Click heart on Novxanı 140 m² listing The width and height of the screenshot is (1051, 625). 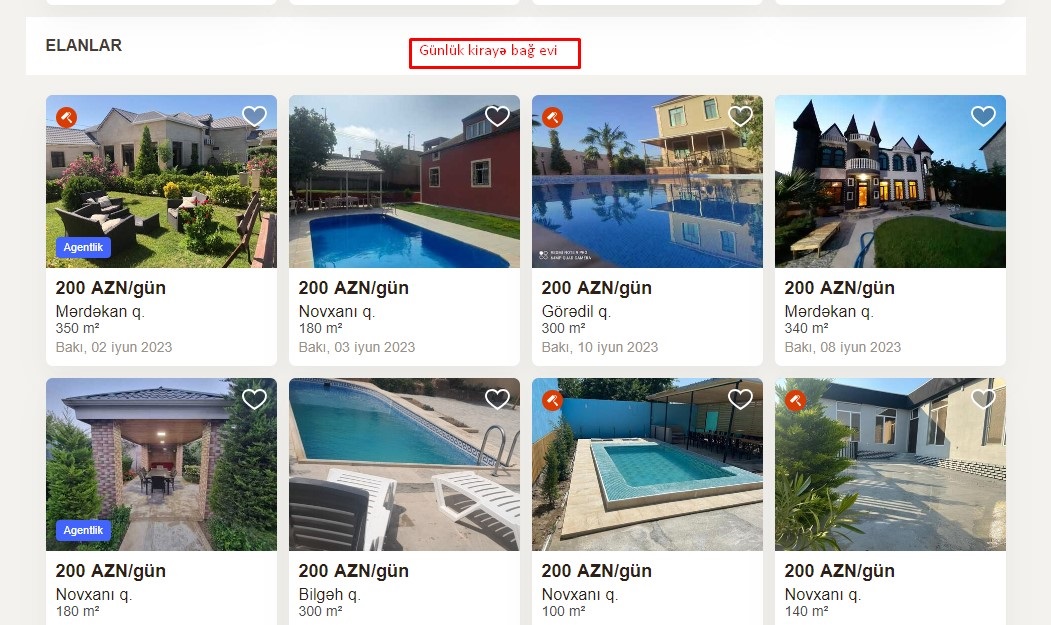[x=983, y=399]
